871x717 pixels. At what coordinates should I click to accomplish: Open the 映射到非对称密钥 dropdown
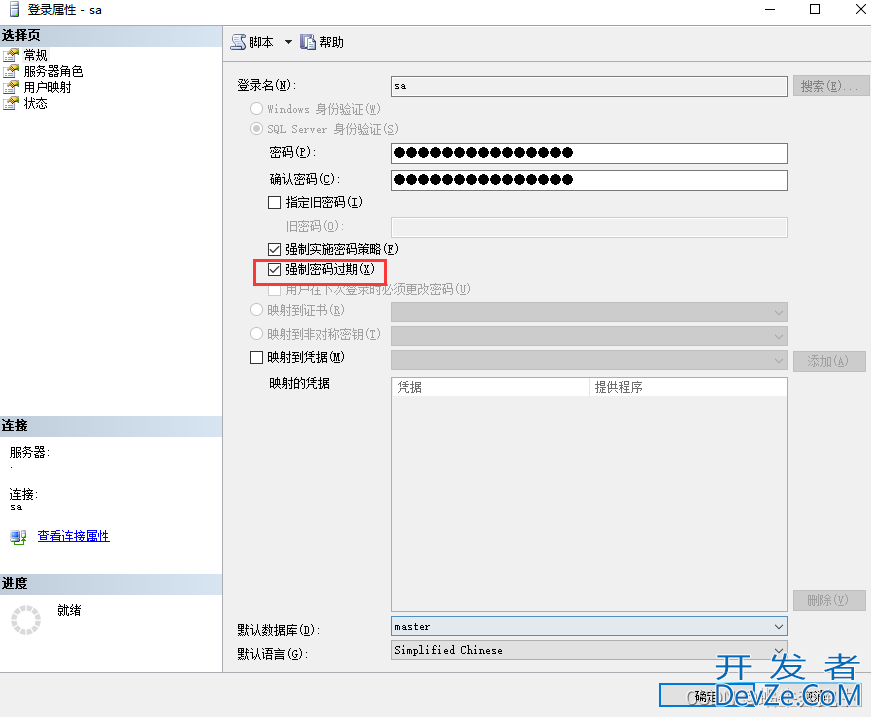point(589,336)
